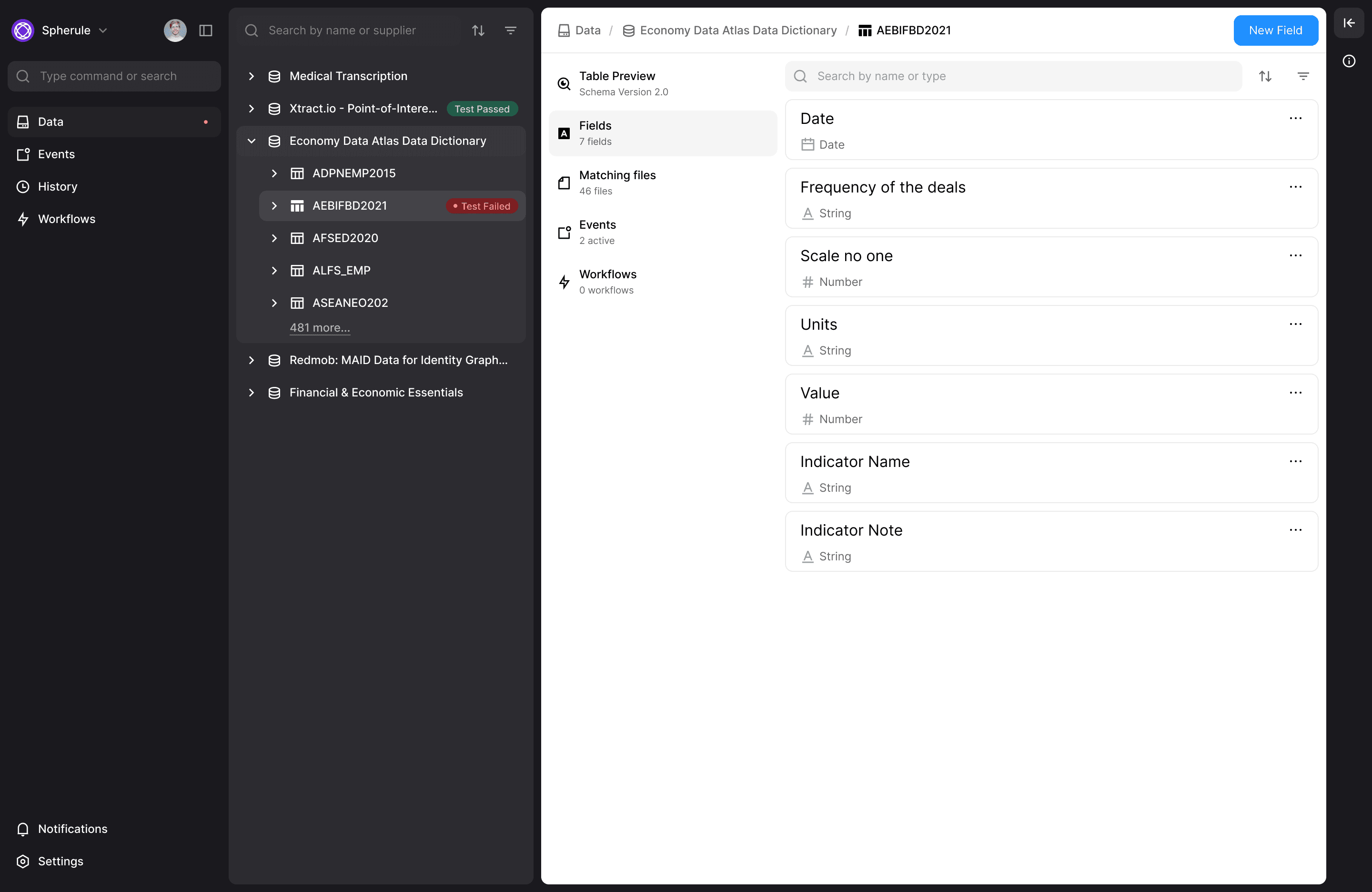Open the Spherule workspace dropdown

[x=74, y=30]
